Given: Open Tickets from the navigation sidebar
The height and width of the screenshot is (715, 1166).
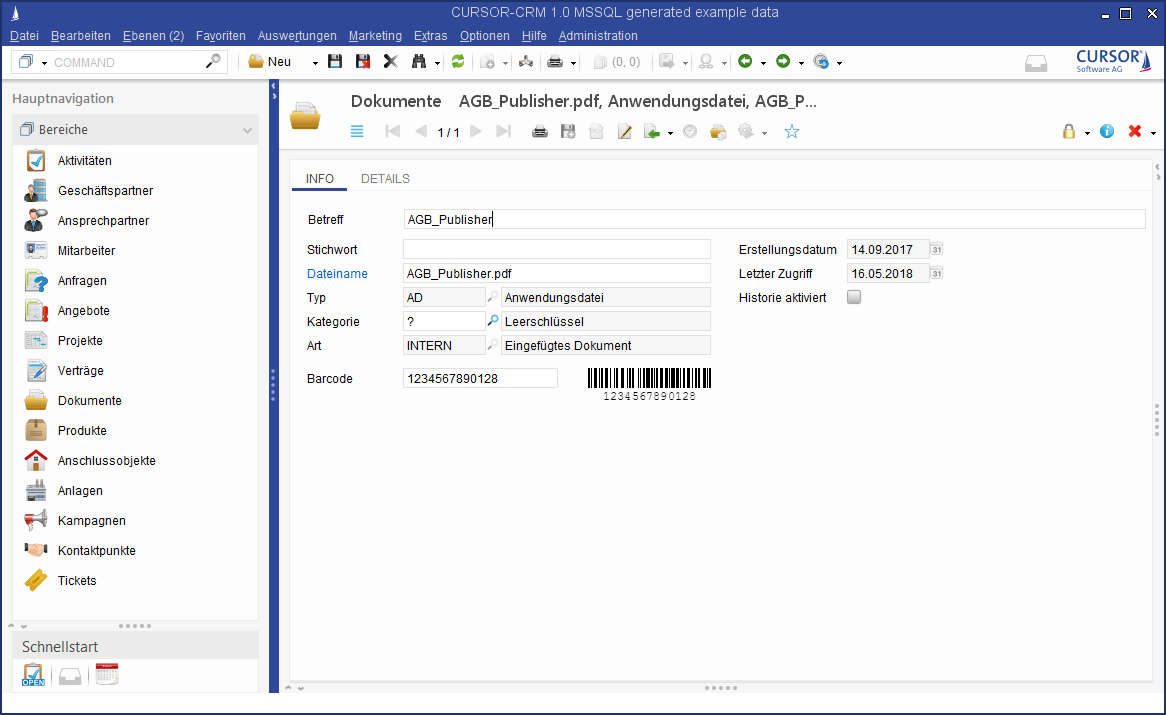Looking at the screenshot, I should [77, 581].
